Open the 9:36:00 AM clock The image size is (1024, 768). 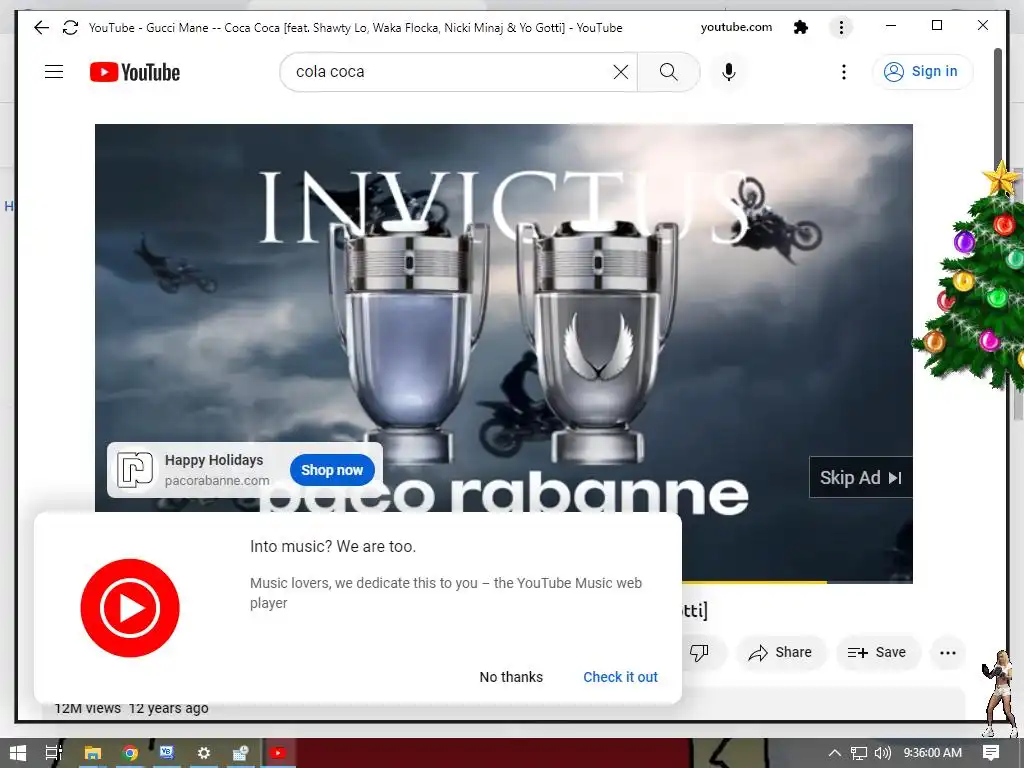(x=933, y=753)
